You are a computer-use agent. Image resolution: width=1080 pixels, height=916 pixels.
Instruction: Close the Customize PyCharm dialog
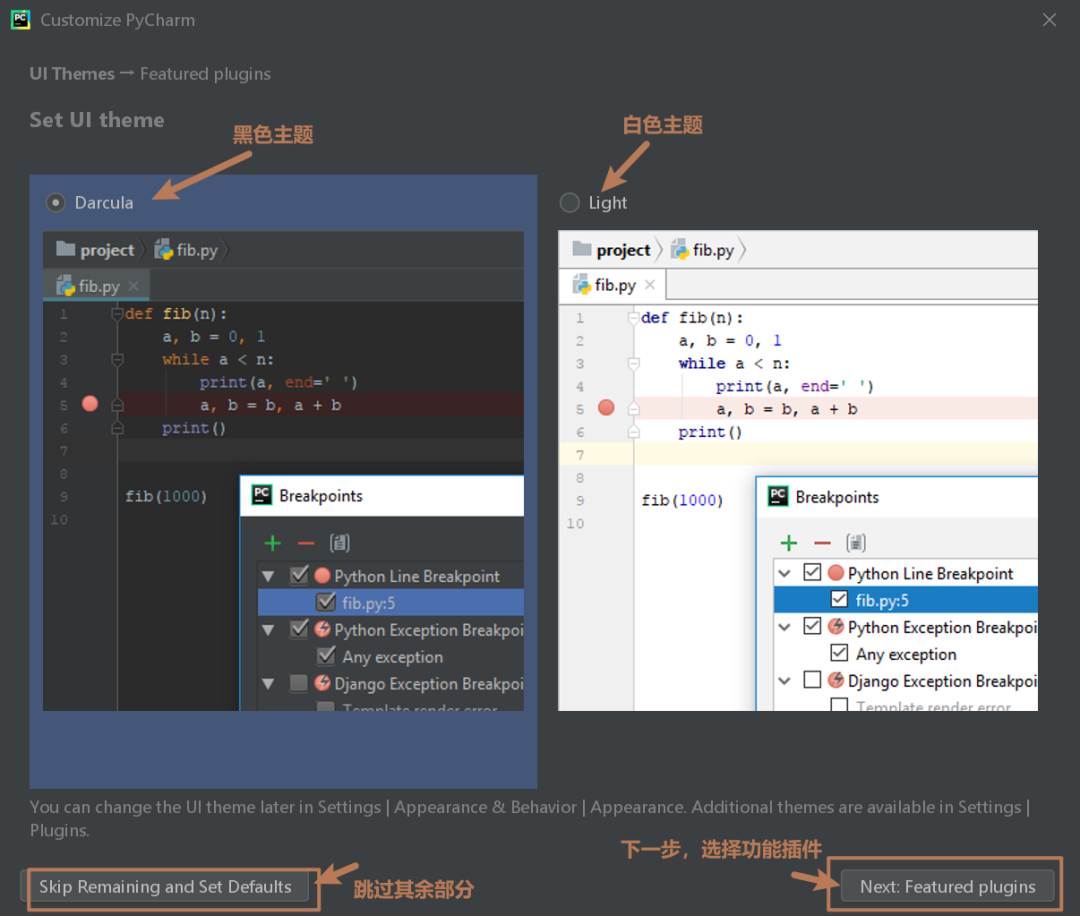click(1049, 20)
